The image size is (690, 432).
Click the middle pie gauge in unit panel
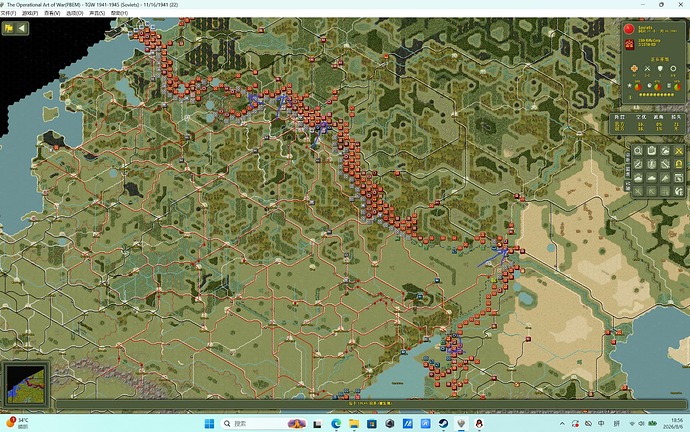pyautogui.click(x=657, y=87)
